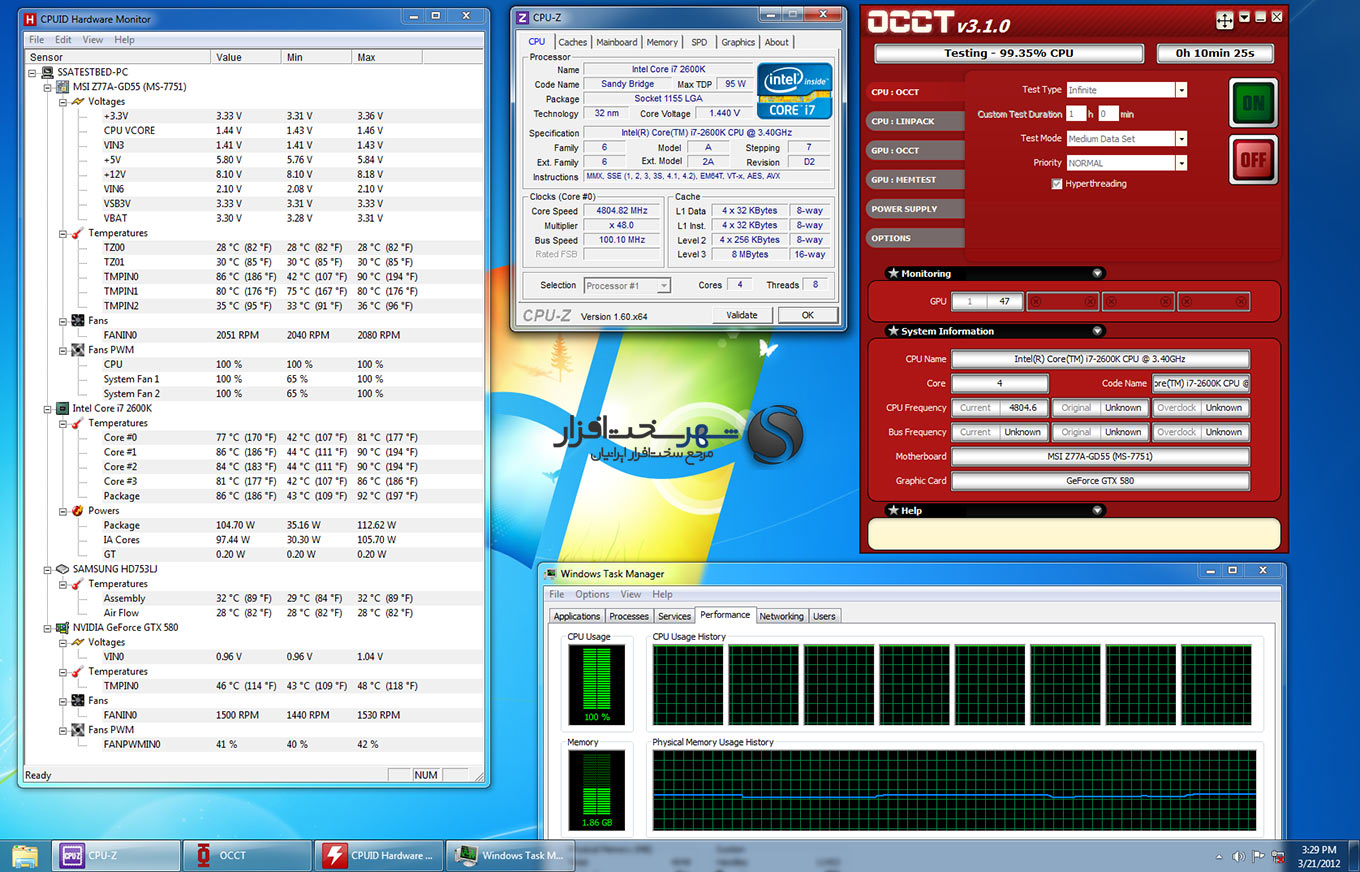1360x872 pixels.
Task: Click the OK button in CPU-Z
Action: (x=808, y=315)
